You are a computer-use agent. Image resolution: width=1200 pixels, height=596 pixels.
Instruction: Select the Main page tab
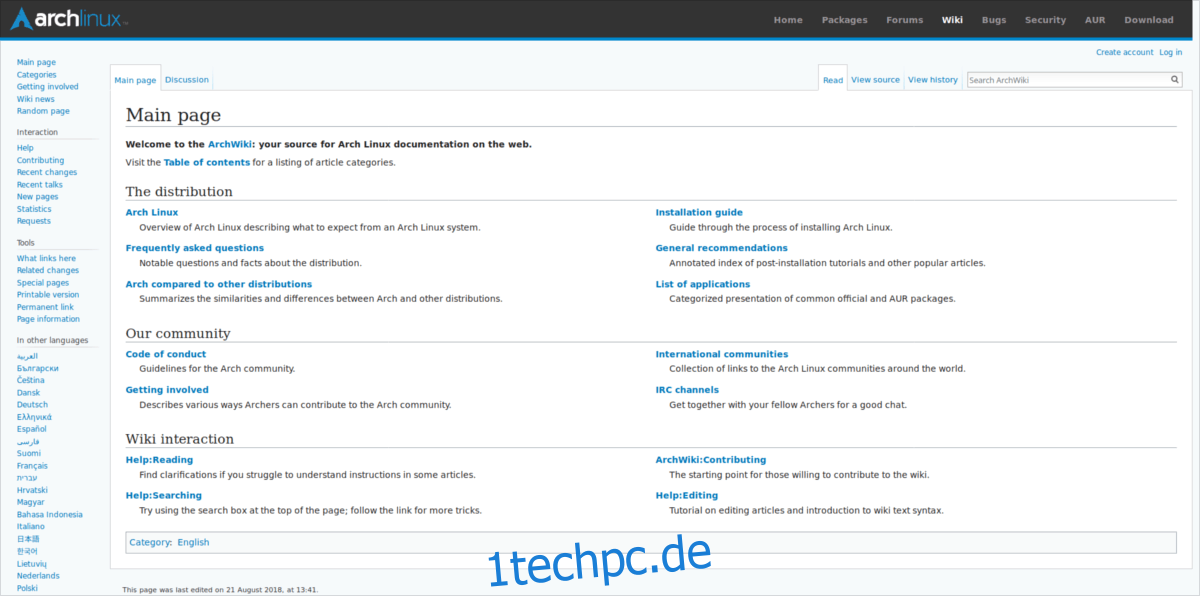point(135,80)
